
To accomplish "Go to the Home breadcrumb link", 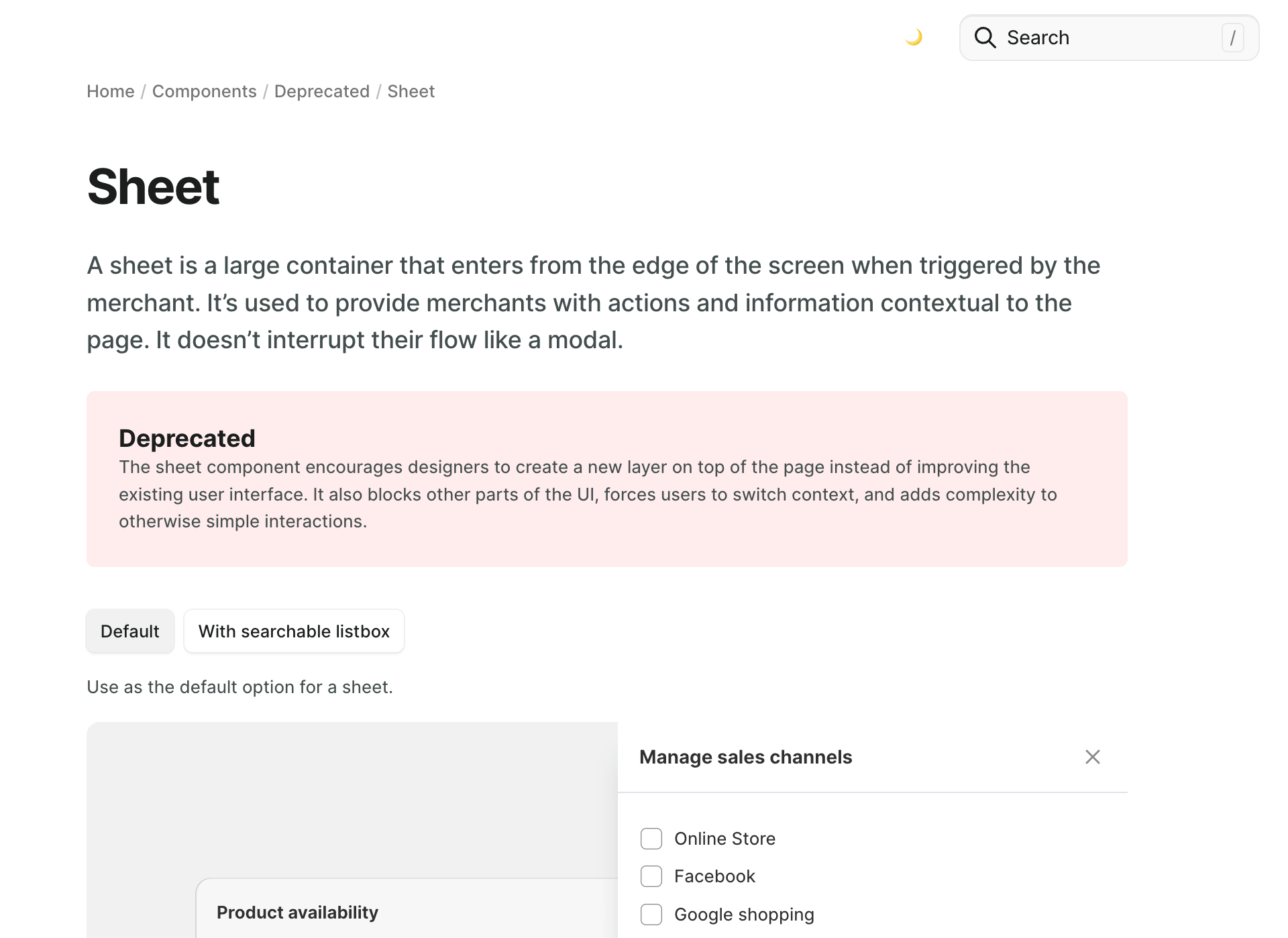I will pos(111,91).
